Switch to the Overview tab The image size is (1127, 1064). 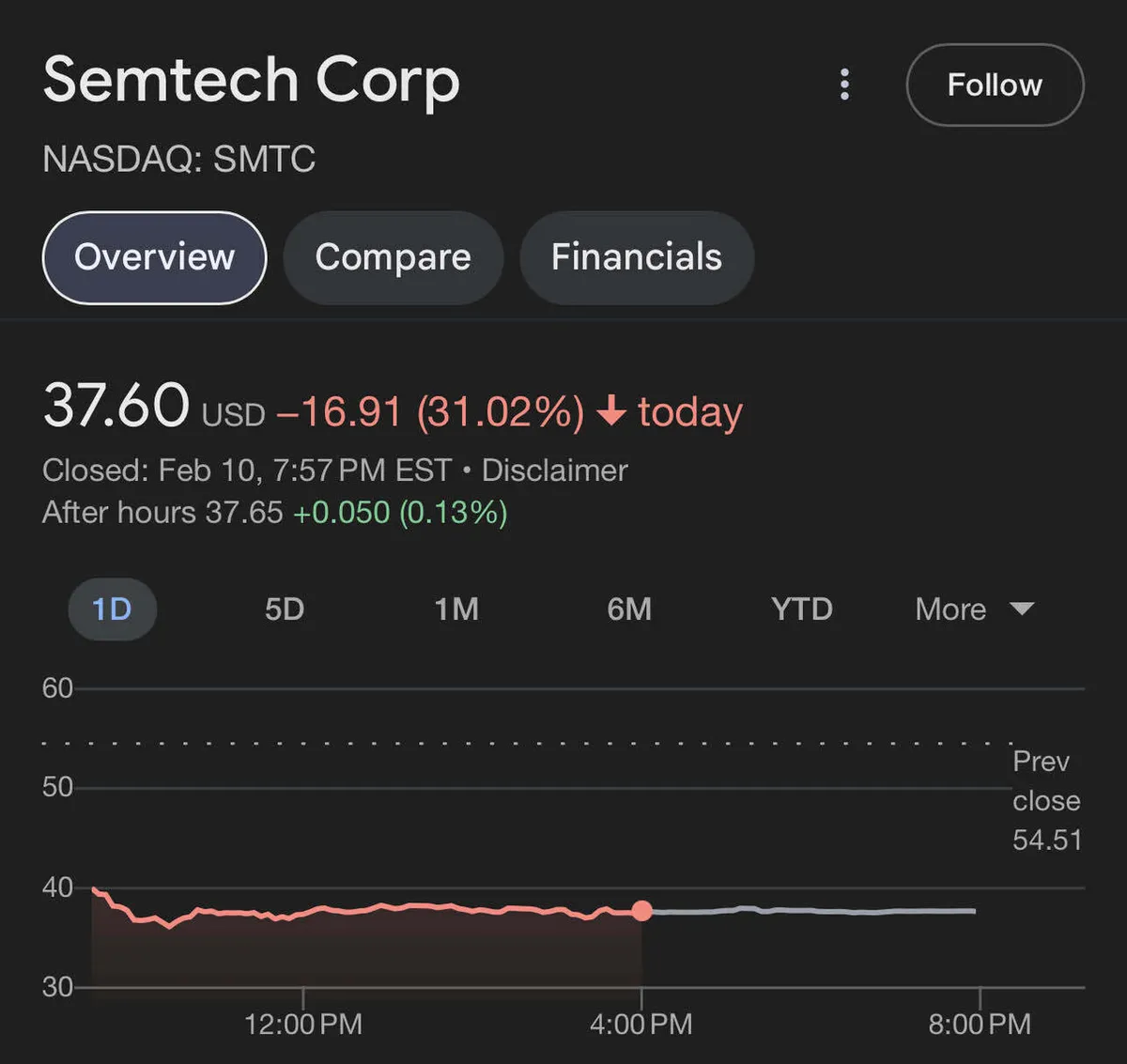pos(154,257)
